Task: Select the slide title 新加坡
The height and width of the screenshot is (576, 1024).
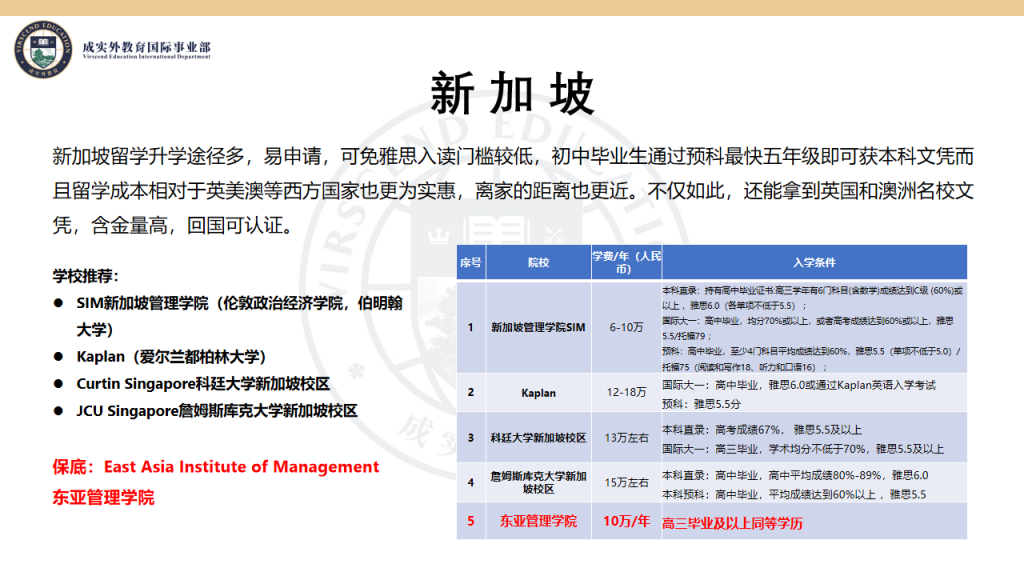Action: point(511,87)
